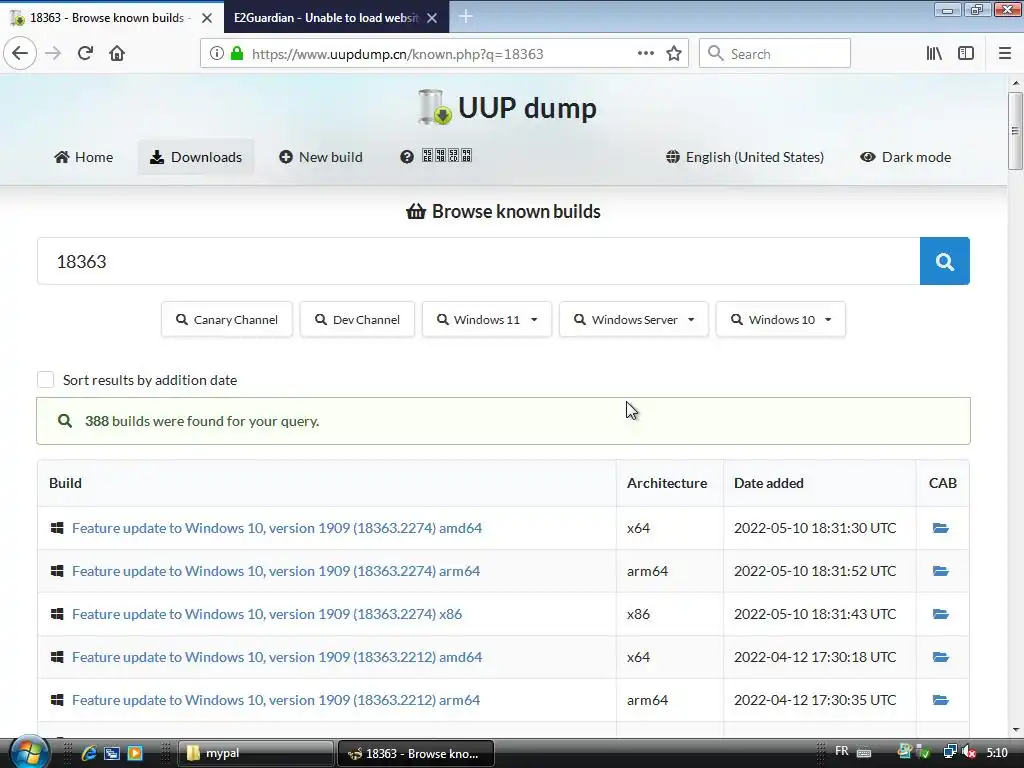The width and height of the screenshot is (1024, 768).
Task: Open 18363.2212 arm64 feature update link
Action: click(x=276, y=700)
